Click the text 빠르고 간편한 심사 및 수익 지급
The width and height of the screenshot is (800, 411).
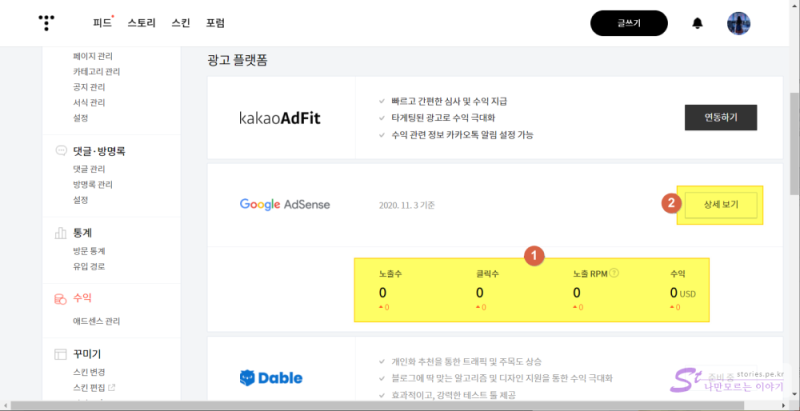tap(449, 101)
